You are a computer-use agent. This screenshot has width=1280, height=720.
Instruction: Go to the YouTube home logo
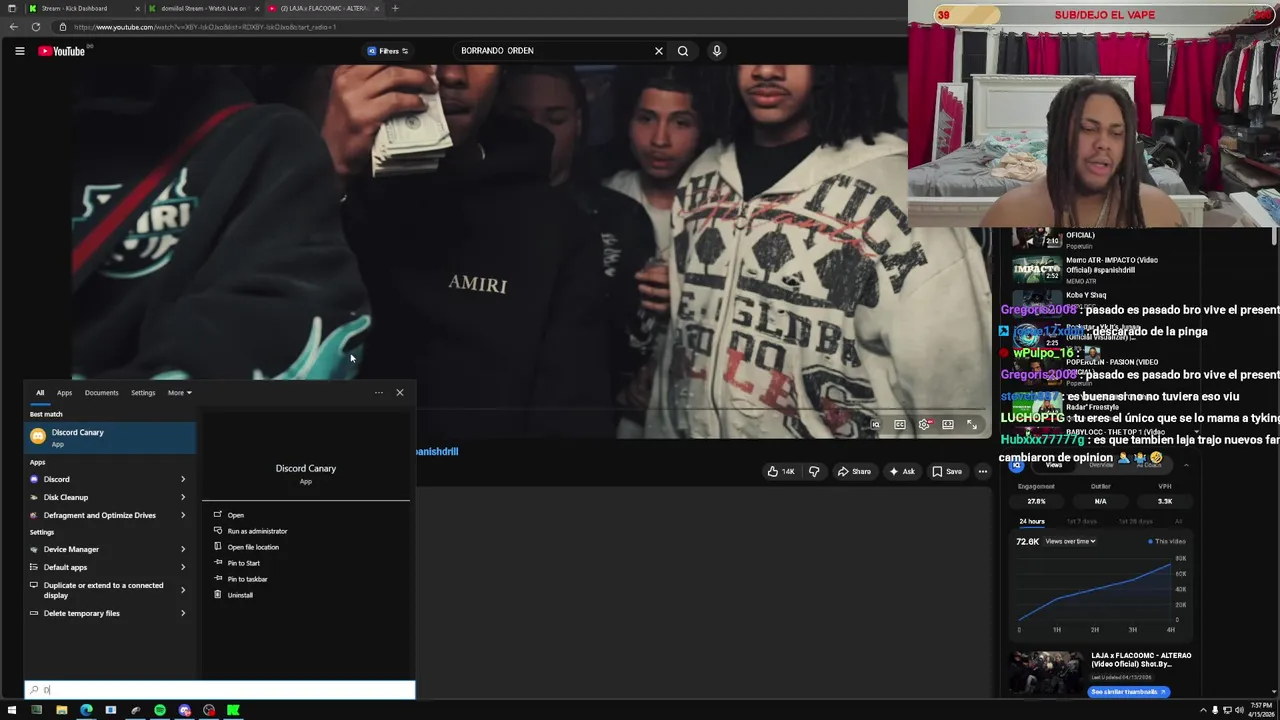(62, 51)
